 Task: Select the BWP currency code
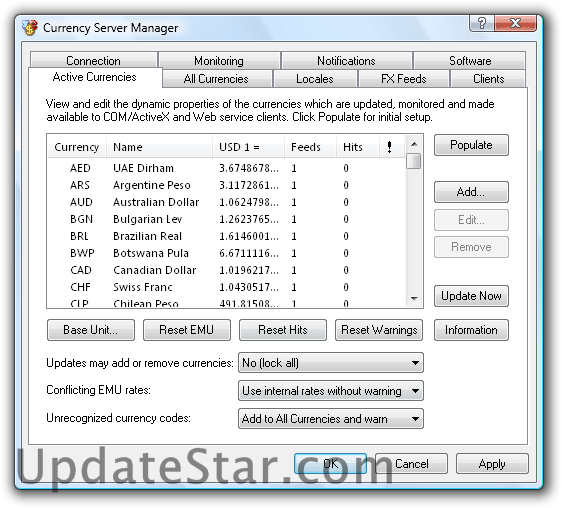coord(82,253)
